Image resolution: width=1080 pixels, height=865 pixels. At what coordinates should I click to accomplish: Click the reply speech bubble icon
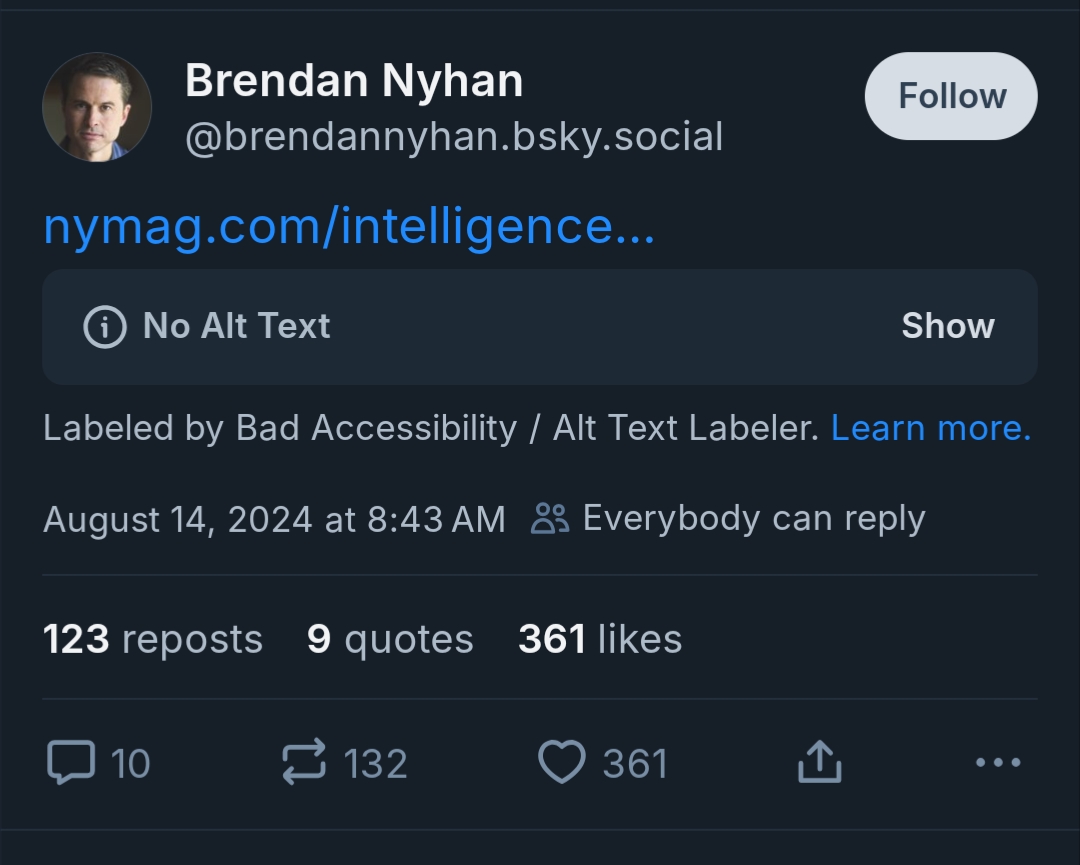click(70, 764)
